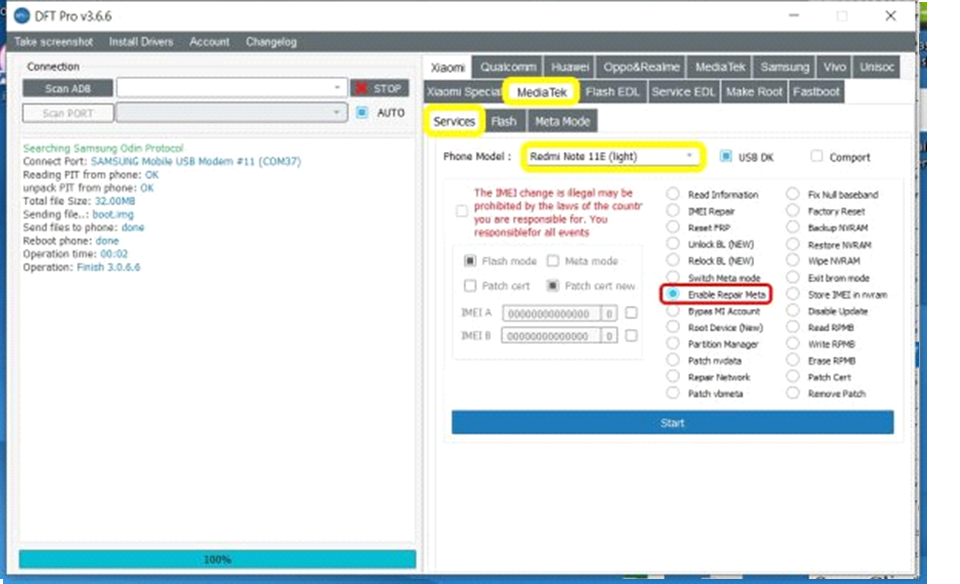Tick the checkbox beside IMEI B
Screen dimensions: 960x584
point(631,335)
